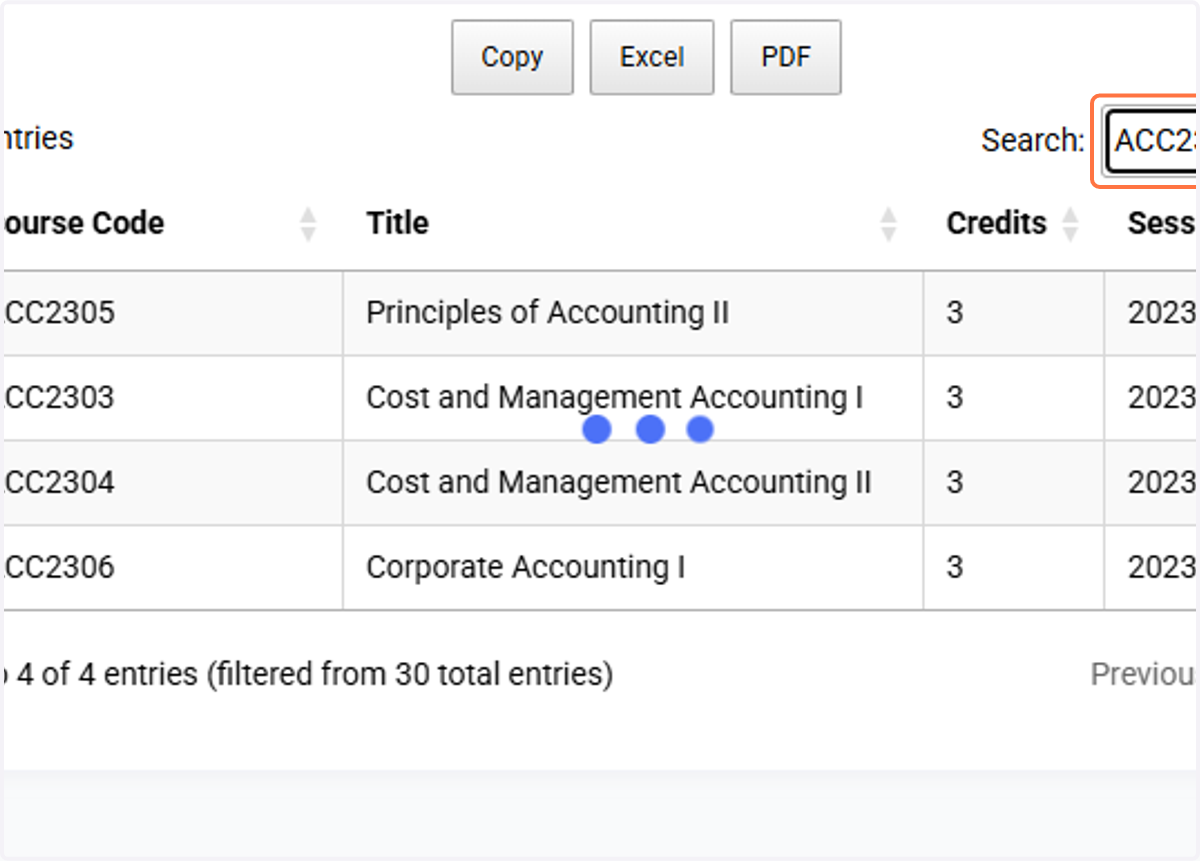Image resolution: width=1200 pixels, height=861 pixels.
Task: Sort by Title column arrows
Action: (888, 224)
